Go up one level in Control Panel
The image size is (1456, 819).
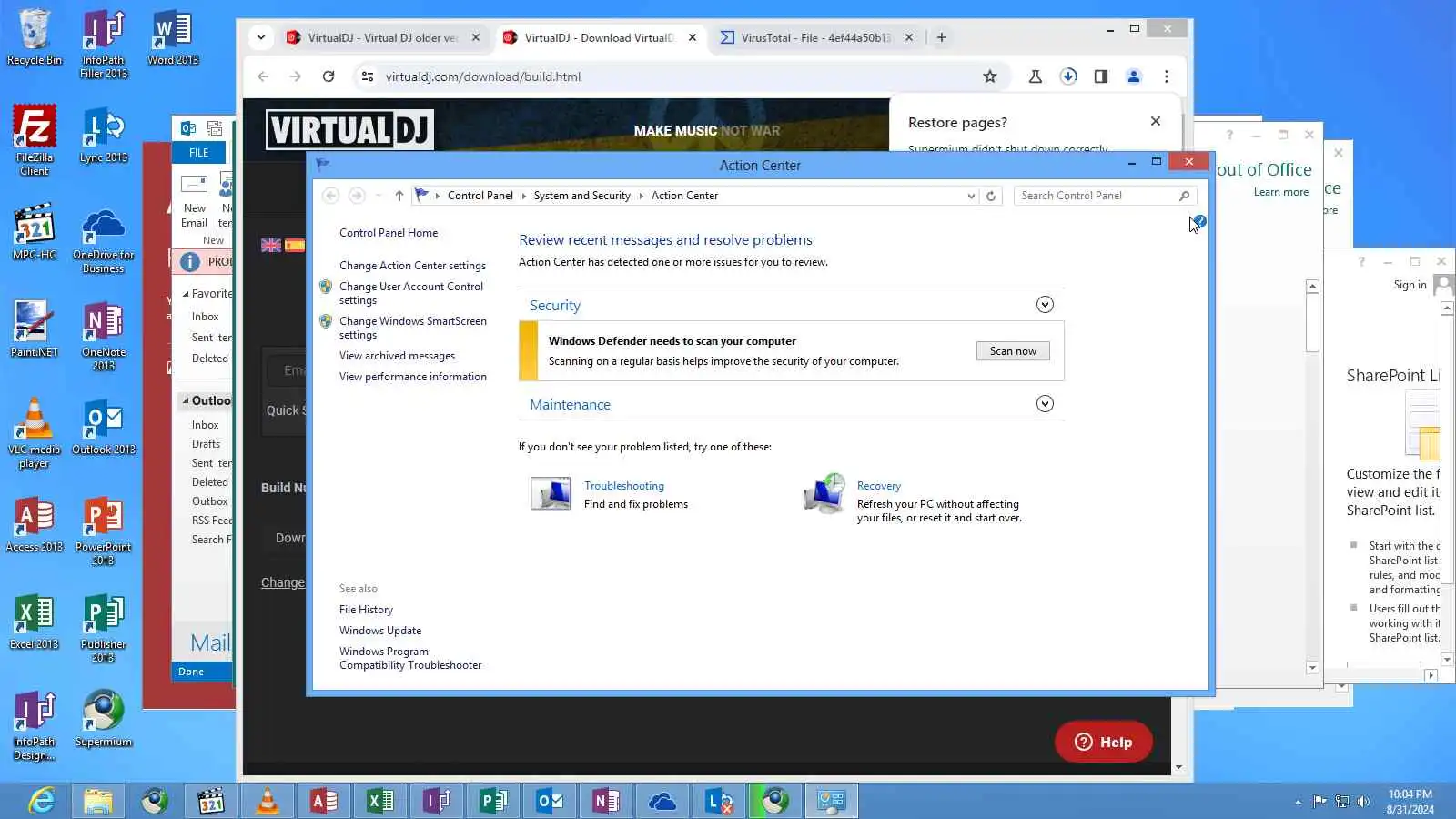(399, 196)
